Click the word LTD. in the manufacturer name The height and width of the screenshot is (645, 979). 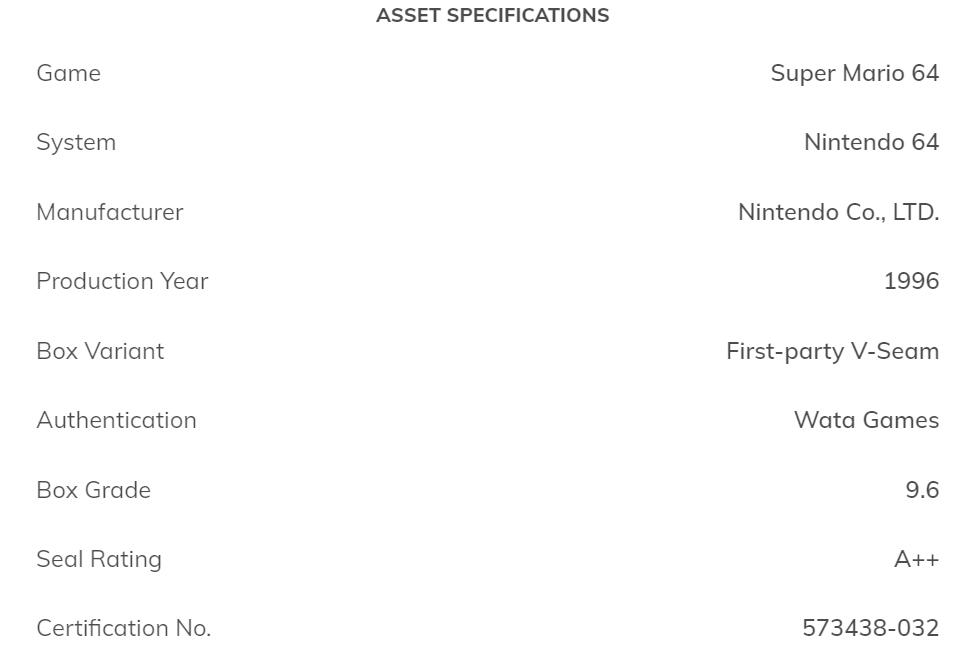pos(917,212)
